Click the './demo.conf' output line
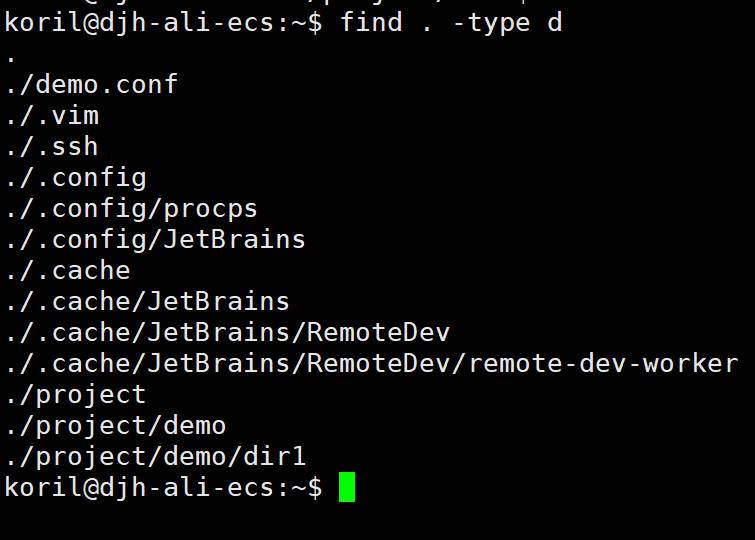Viewport: 755px width, 540px height. [x=91, y=84]
